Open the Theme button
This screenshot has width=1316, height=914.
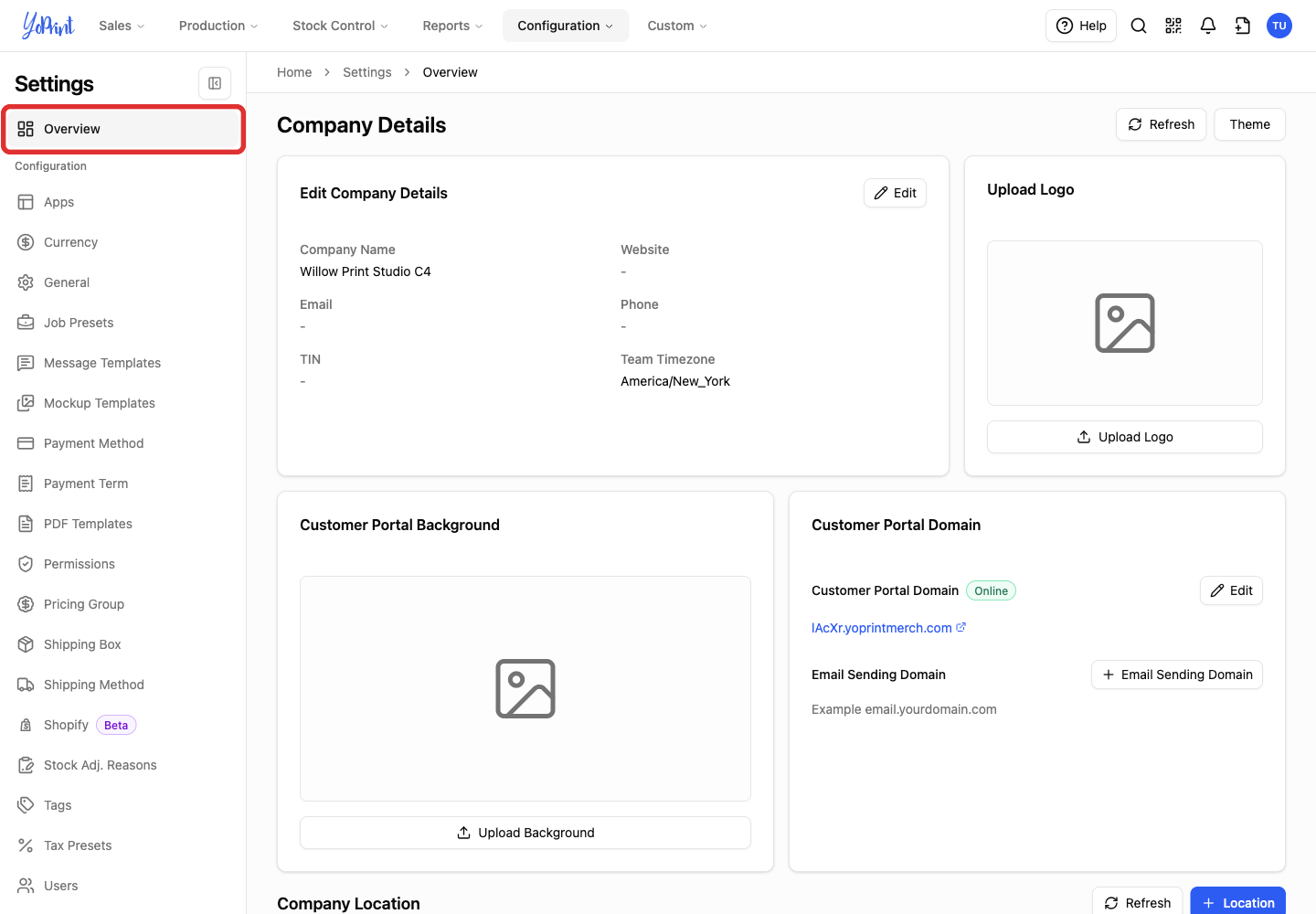click(x=1249, y=124)
